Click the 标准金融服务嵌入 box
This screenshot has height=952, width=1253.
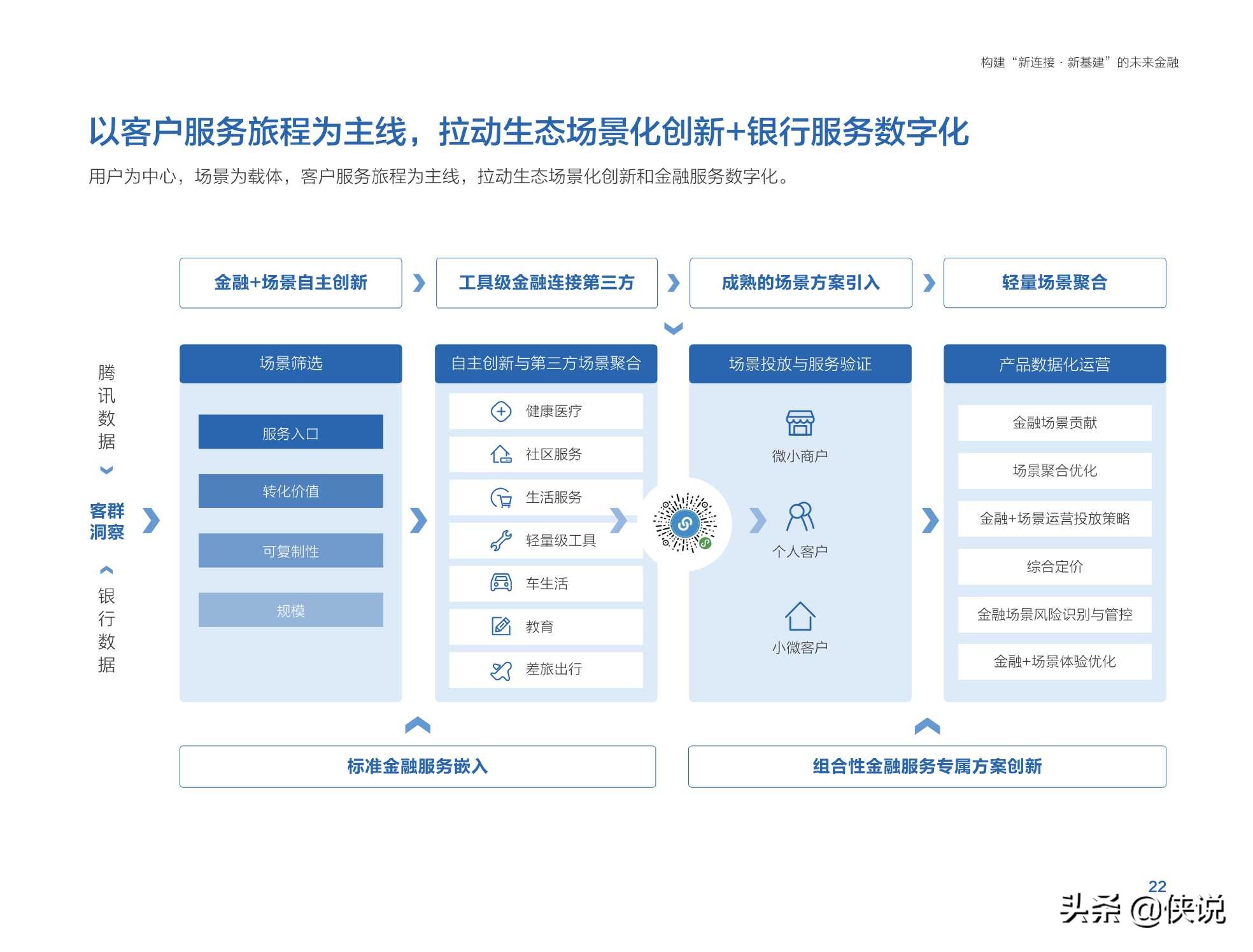click(x=418, y=766)
